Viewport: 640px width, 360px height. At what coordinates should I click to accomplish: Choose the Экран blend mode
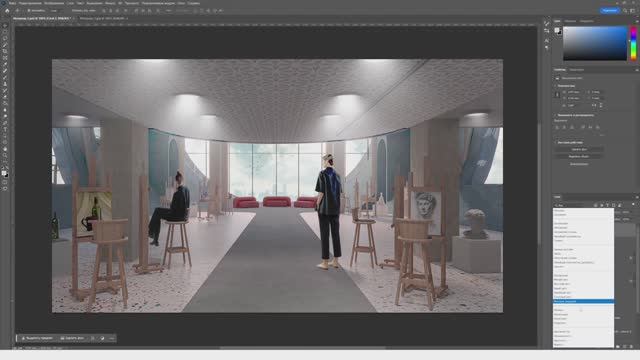tap(583, 254)
